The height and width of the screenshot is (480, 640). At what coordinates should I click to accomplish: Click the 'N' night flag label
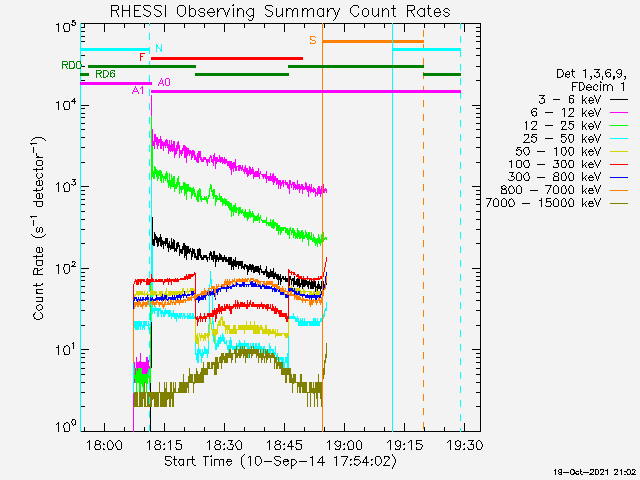[159, 48]
